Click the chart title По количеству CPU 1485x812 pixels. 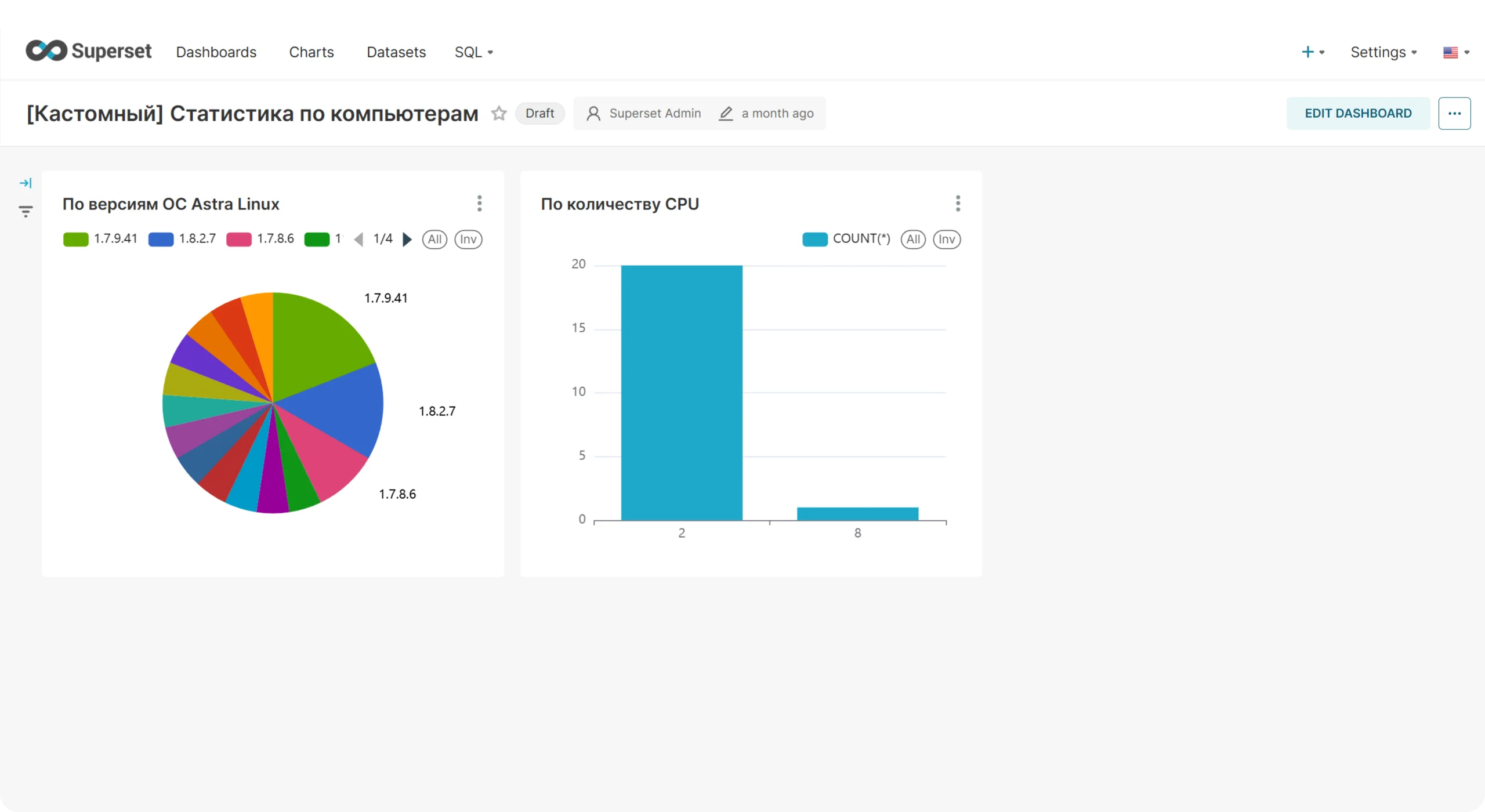(620, 204)
